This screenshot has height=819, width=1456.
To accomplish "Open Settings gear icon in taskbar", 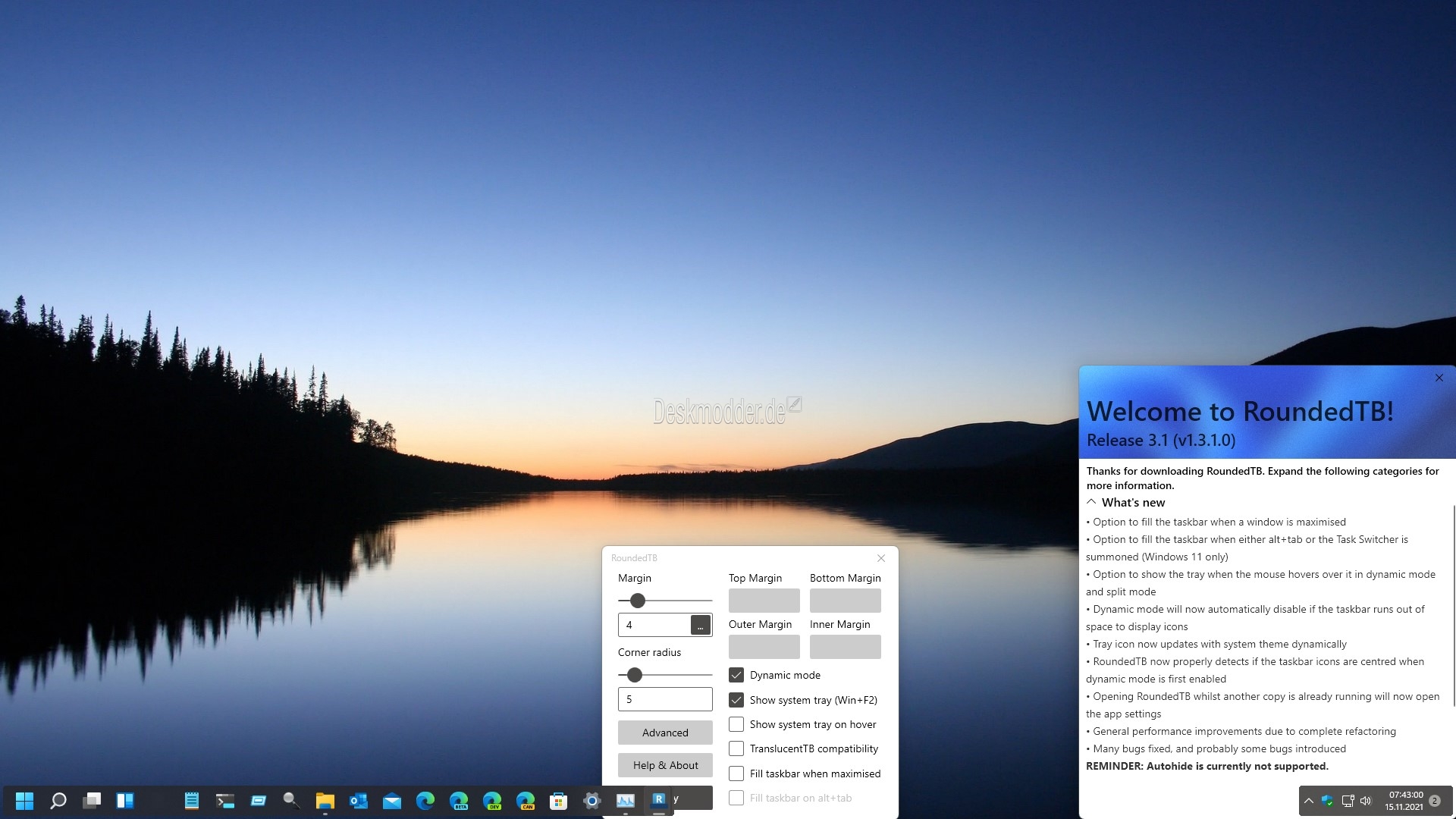I will pyautogui.click(x=592, y=801).
